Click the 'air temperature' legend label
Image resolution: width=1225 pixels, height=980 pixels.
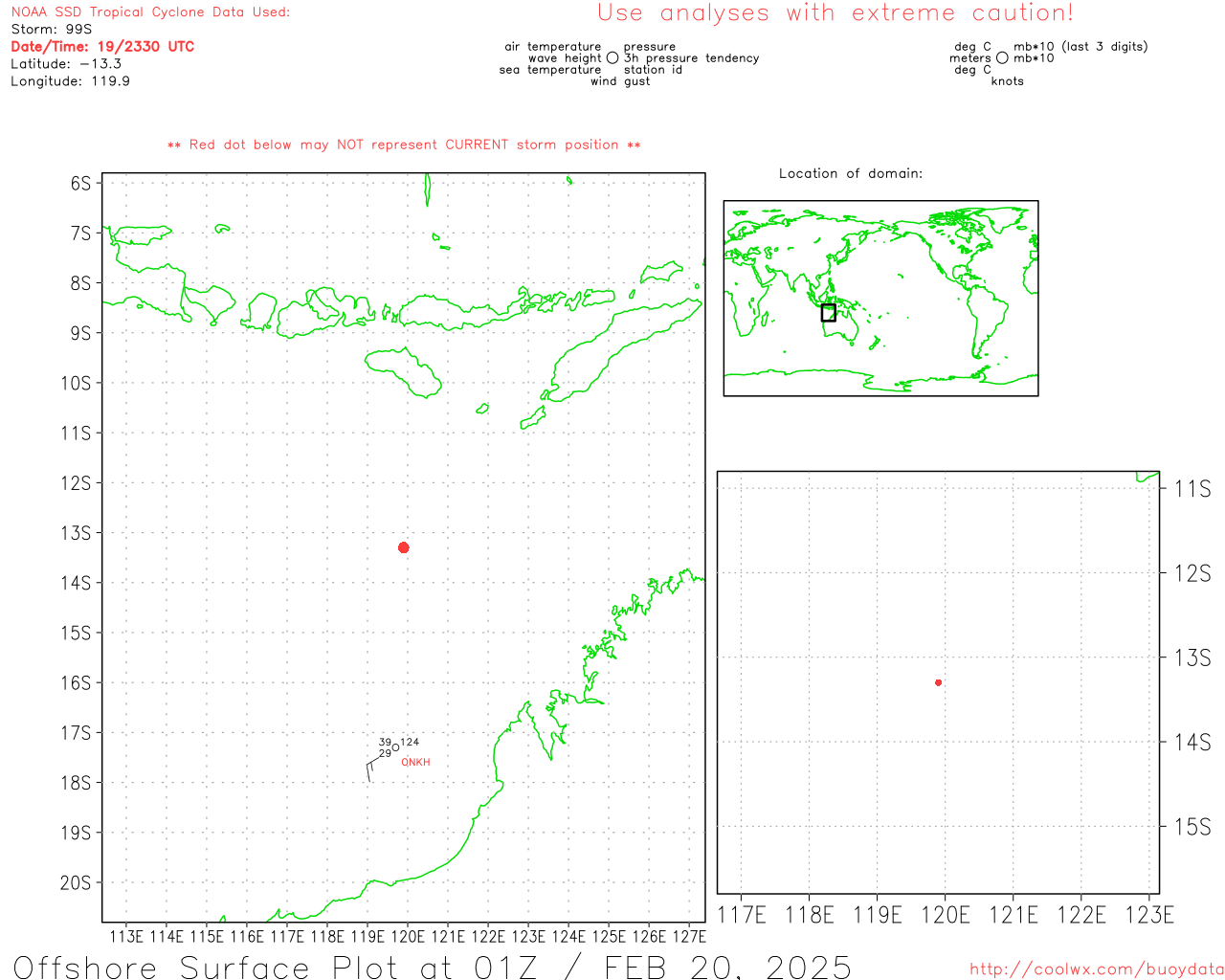pos(553,47)
